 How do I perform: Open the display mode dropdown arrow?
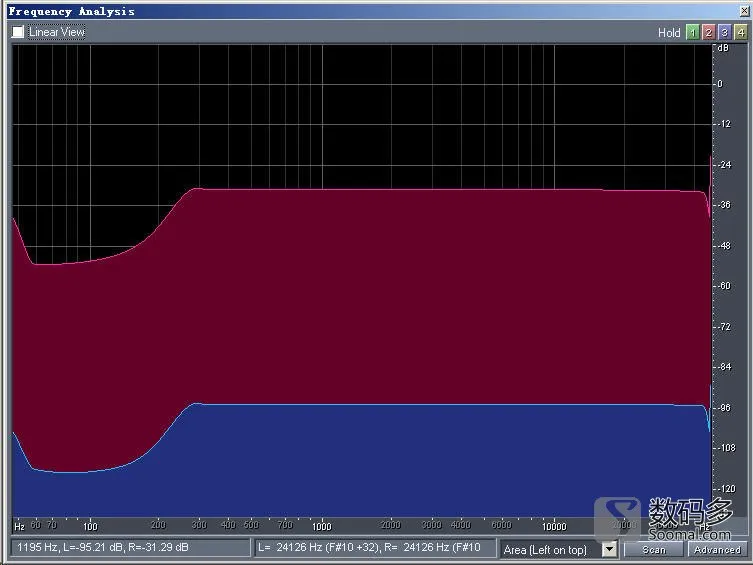609,549
